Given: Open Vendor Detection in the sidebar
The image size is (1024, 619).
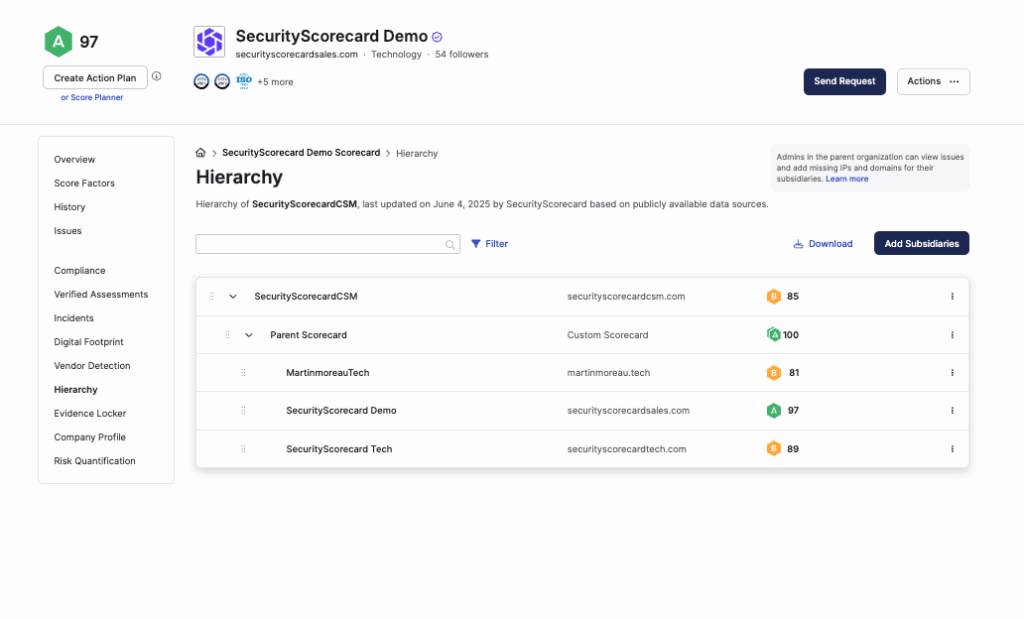Looking at the screenshot, I should [92, 366].
